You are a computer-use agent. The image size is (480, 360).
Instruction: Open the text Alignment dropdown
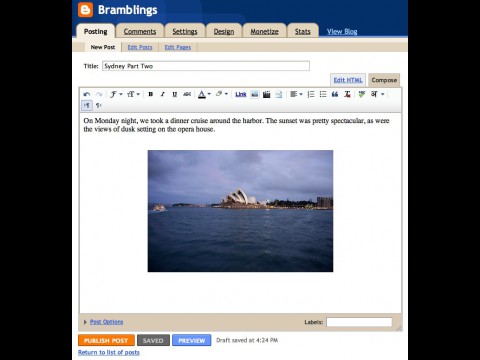(296, 94)
